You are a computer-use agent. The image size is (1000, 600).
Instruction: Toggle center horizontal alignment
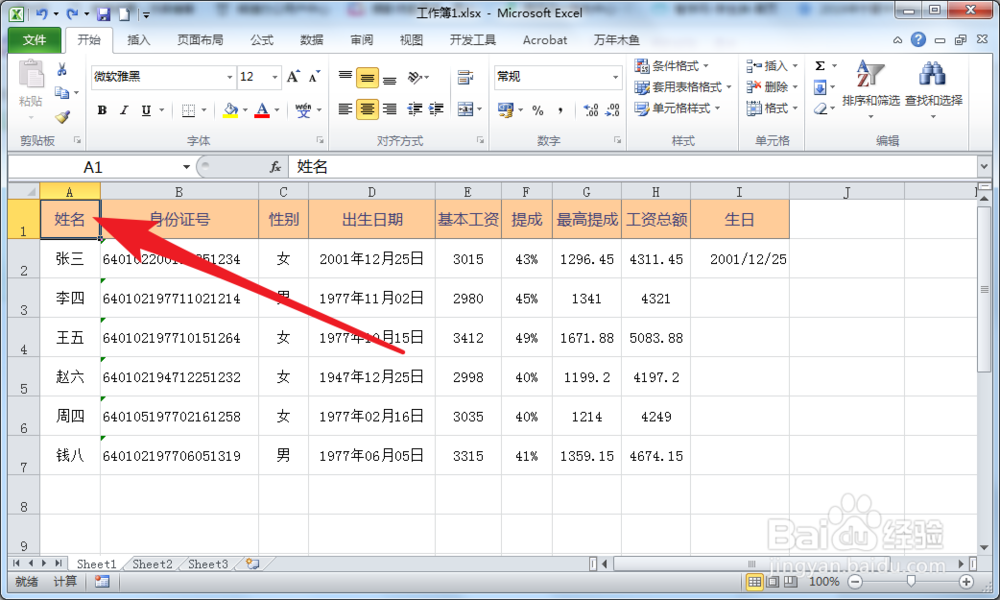[x=367, y=110]
